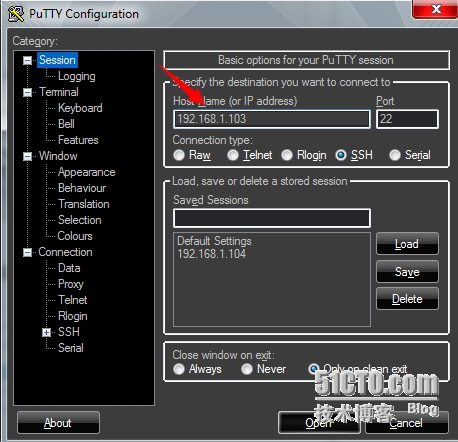Open the Telnet settings in category tree
Image resolution: width=458 pixels, height=442 pixels.
tap(73, 300)
